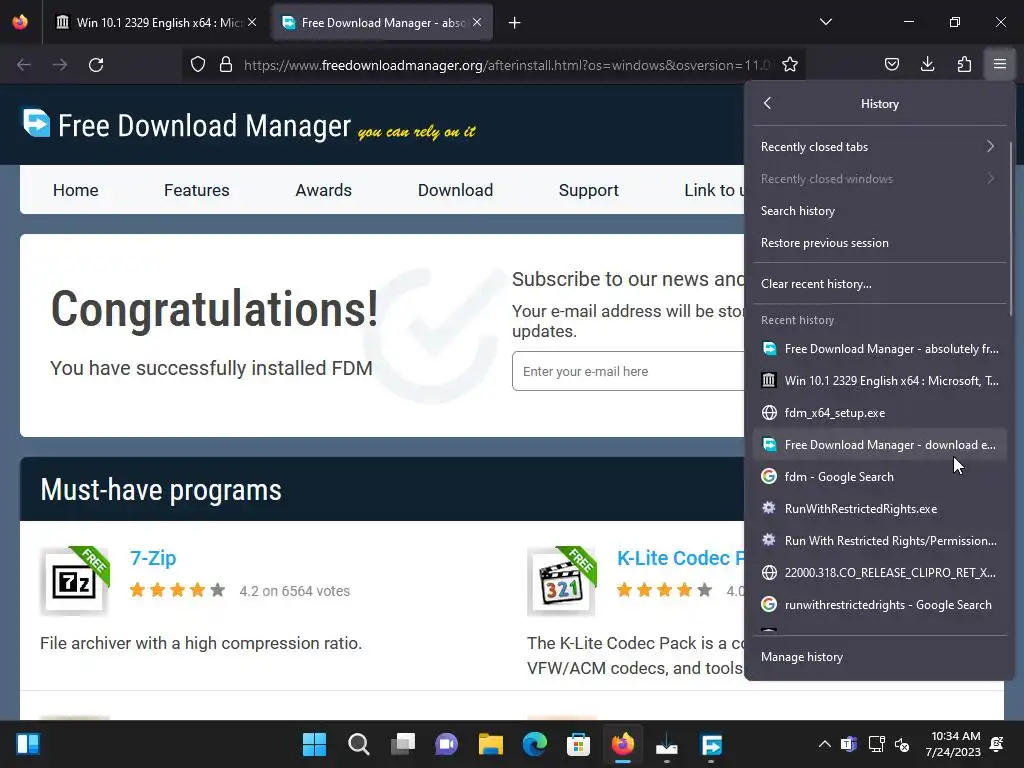Select the Free Download Manager tab
The width and height of the screenshot is (1024, 768).
pos(382,23)
